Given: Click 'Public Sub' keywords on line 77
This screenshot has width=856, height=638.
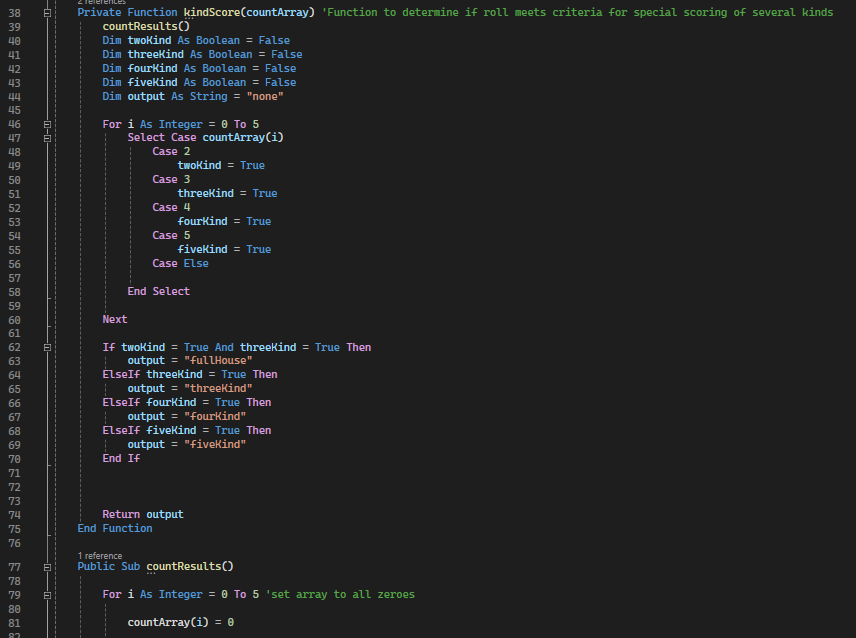Looking at the screenshot, I should (109, 566).
